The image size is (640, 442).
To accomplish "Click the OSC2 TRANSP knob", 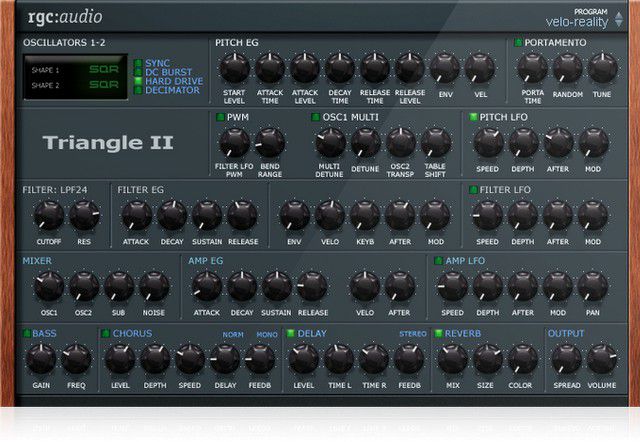I will pyautogui.click(x=401, y=143).
